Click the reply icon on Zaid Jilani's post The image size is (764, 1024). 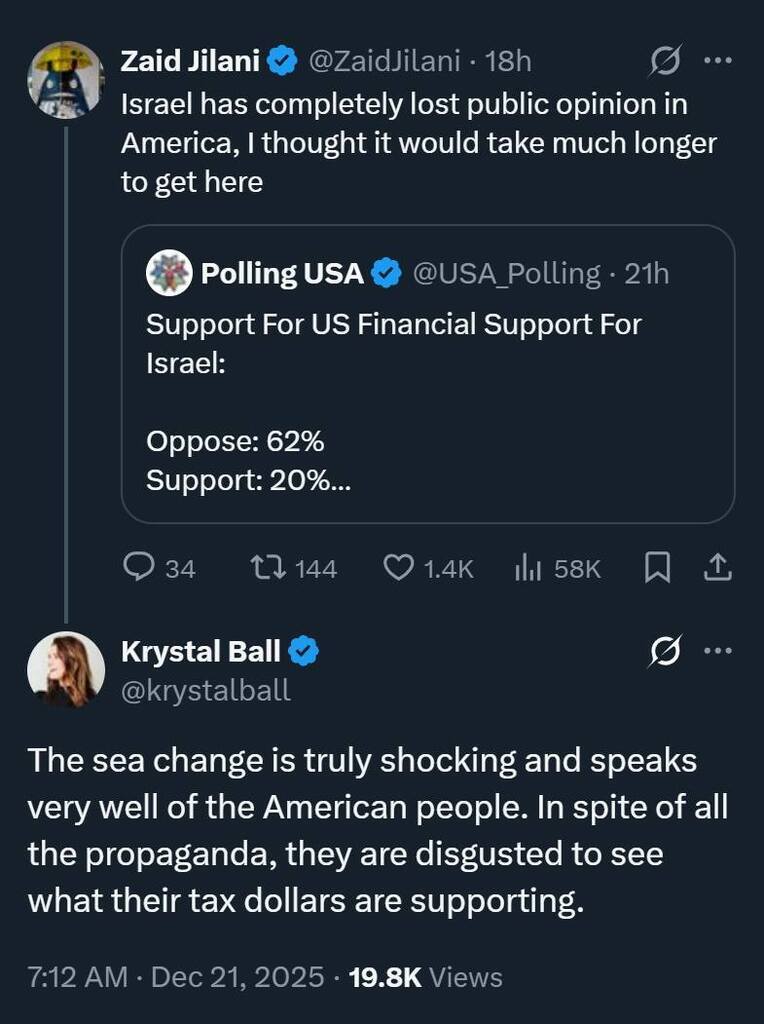pos(137,568)
